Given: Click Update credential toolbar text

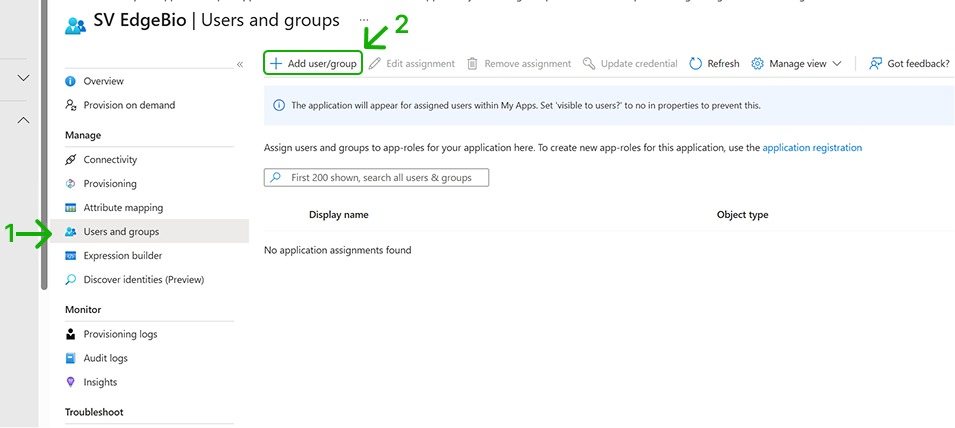Looking at the screenshot, I should 639,63.
